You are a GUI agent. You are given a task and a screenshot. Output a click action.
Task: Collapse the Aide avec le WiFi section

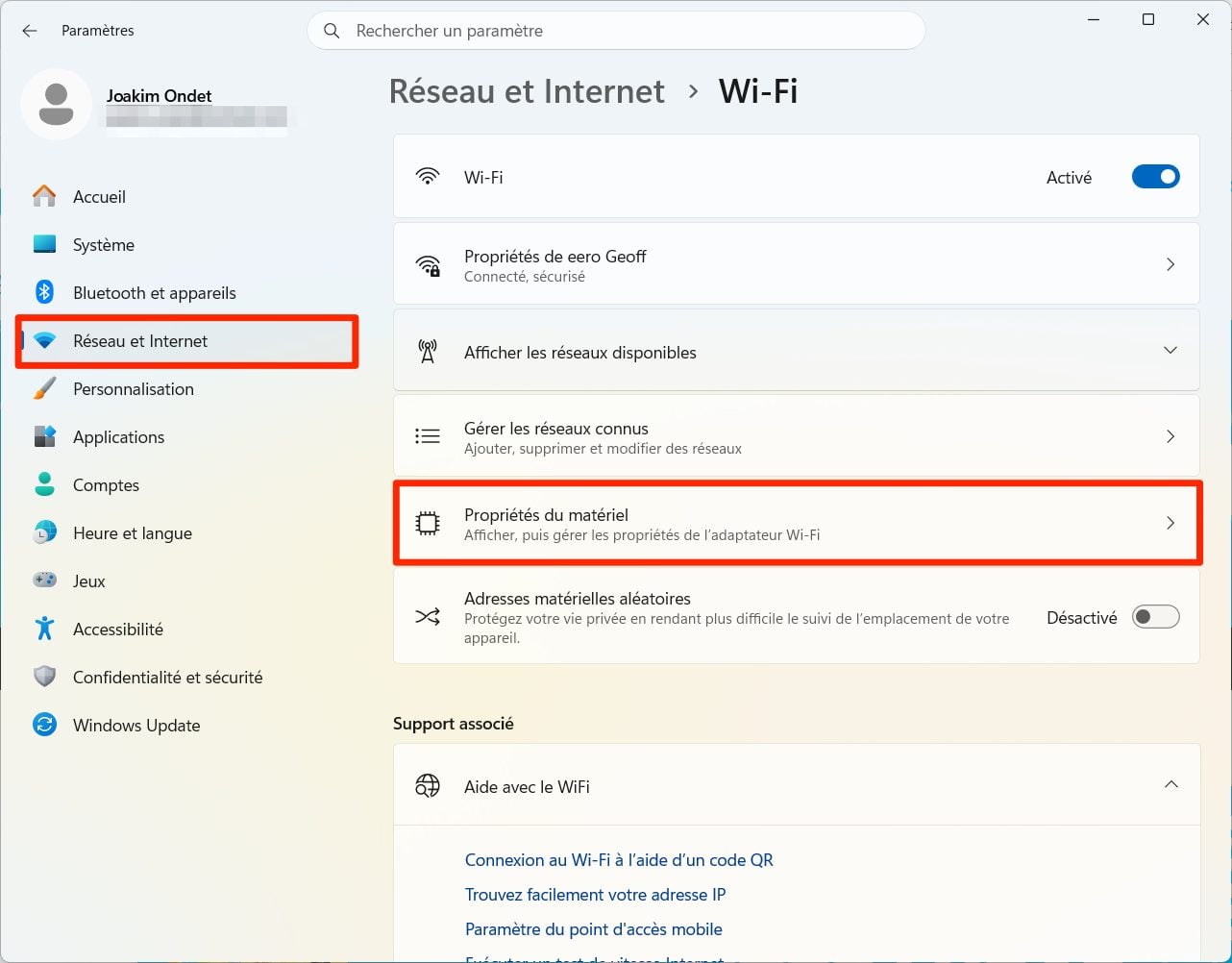[x=1170, y=785]
